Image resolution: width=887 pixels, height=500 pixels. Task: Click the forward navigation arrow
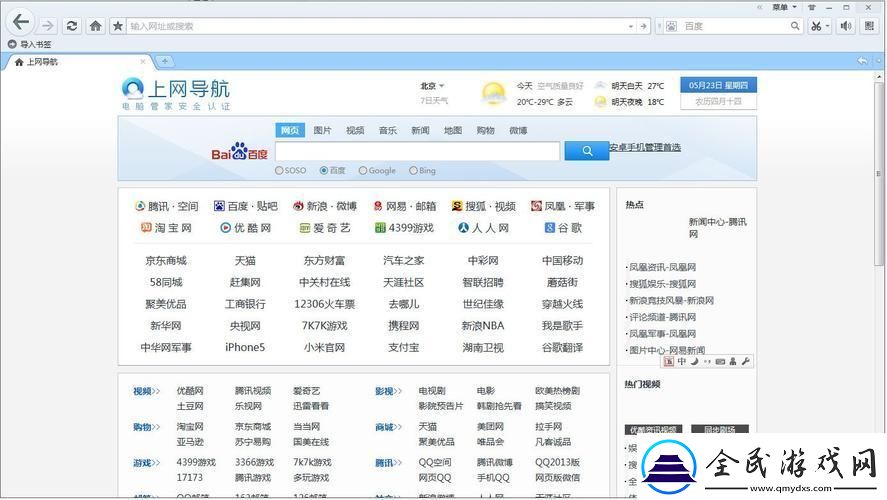(49, 26)
